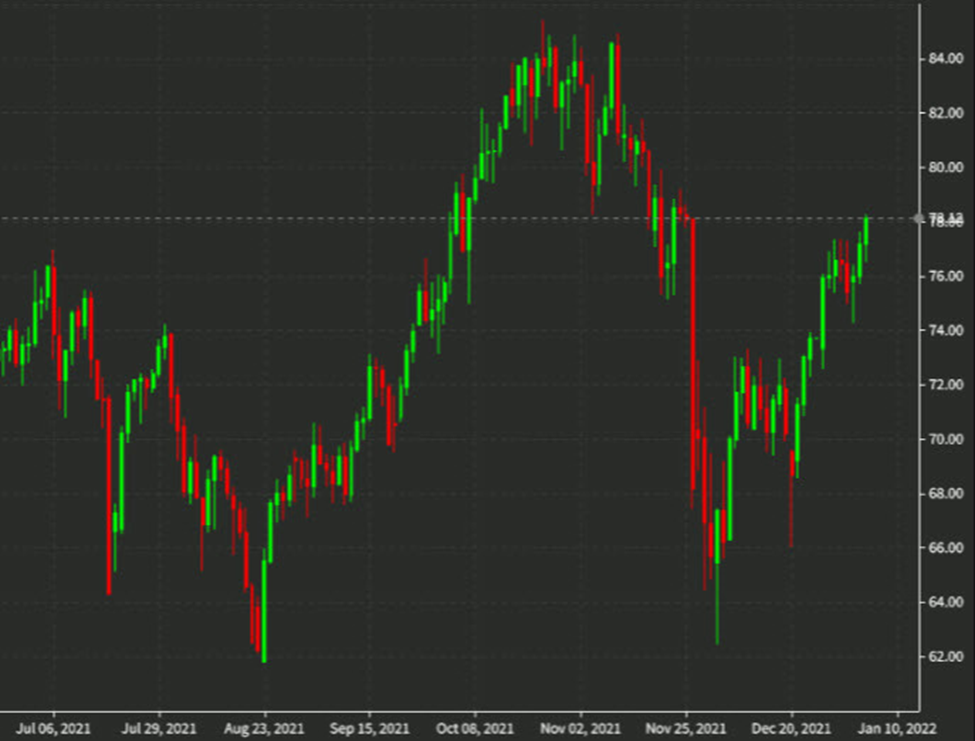Click the 70.00 price axis label
The width and height of the screenshot is (975, 741).
coord(946,439)
